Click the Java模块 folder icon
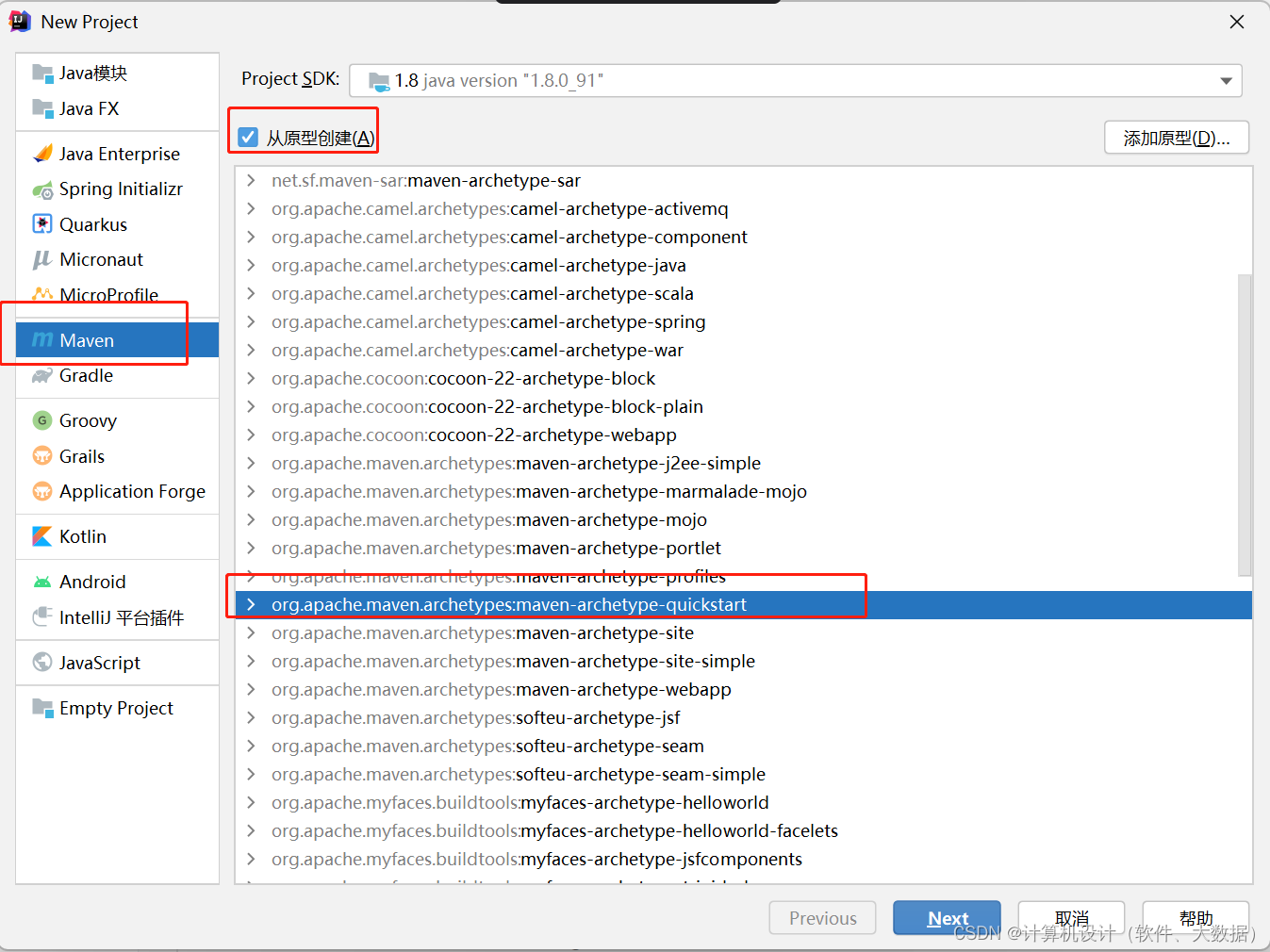Viewport: 1270px width, 952px height. click(x=42, y=74)
